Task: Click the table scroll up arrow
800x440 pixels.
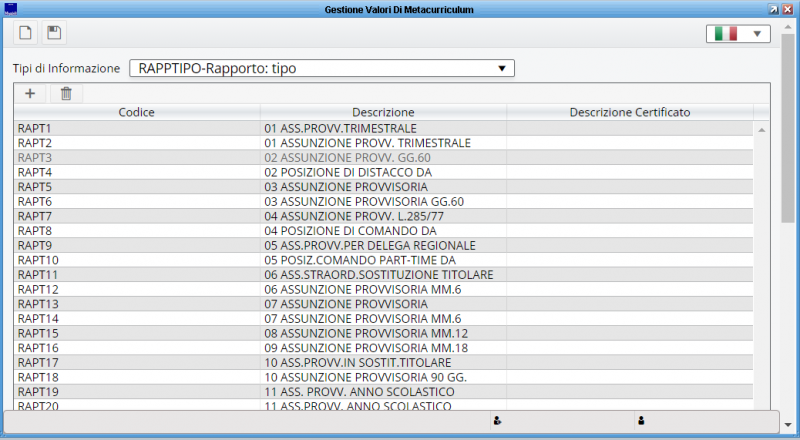Action: tap(761, 130)
